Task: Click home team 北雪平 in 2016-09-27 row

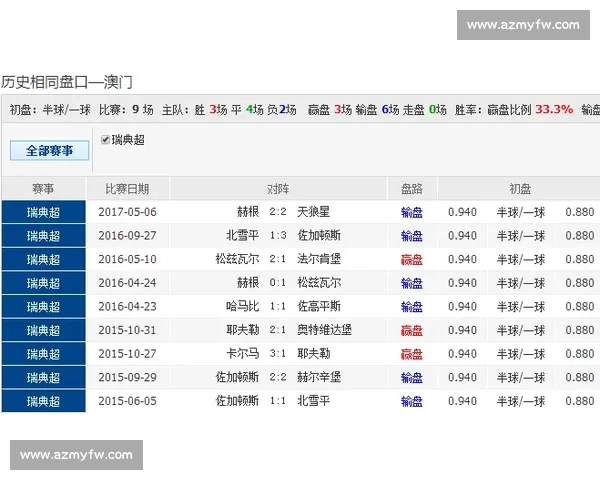Action: tap(243, 235)
